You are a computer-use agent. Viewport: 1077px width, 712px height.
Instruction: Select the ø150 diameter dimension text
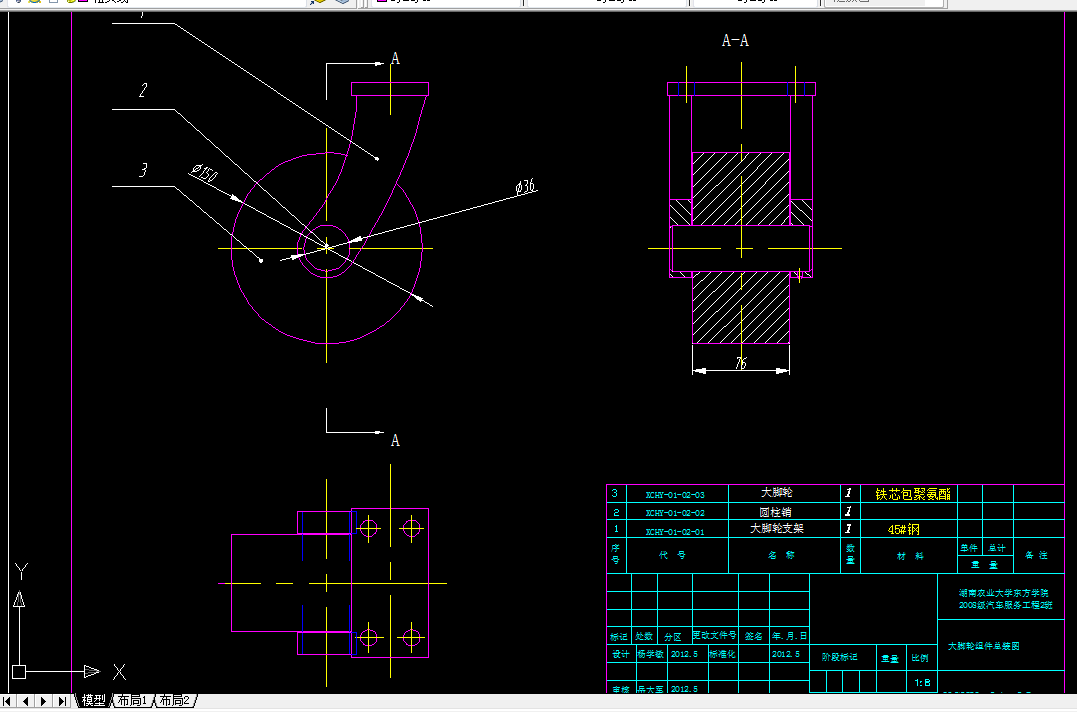pyautogui.click(x=205, y=173)
